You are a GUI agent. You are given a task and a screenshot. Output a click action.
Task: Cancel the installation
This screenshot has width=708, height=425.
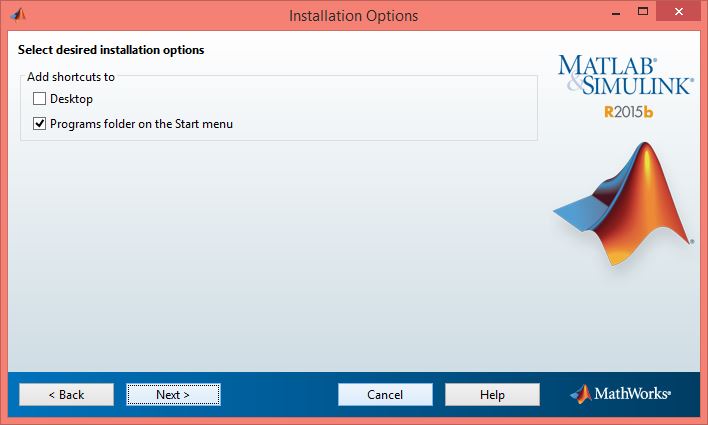(385, 395)
